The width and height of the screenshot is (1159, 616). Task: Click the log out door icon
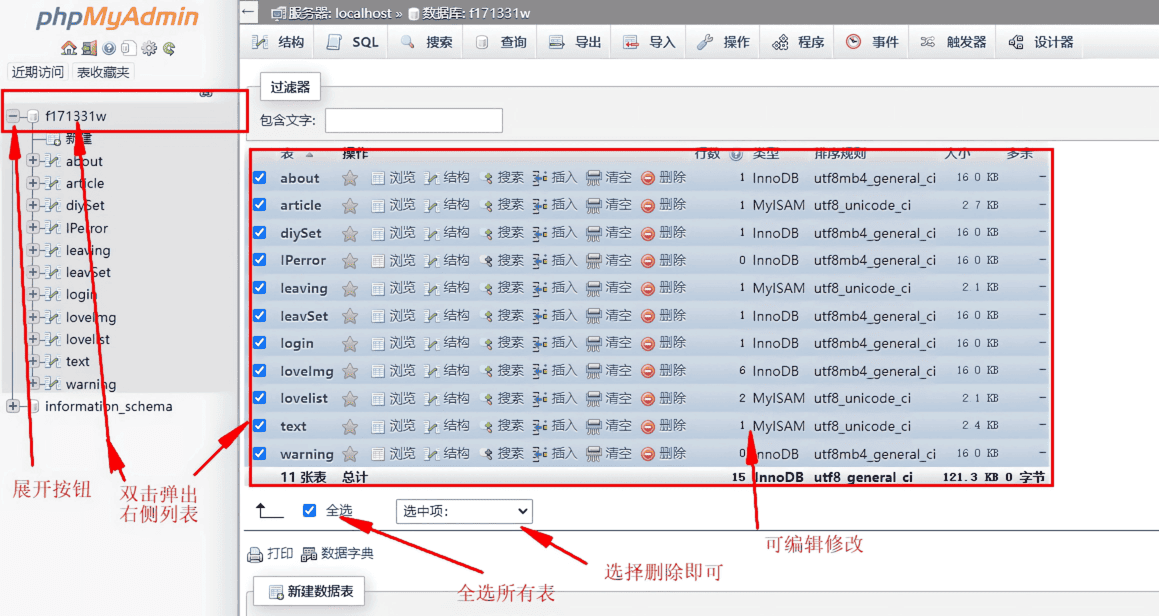[x=89, y=48]
